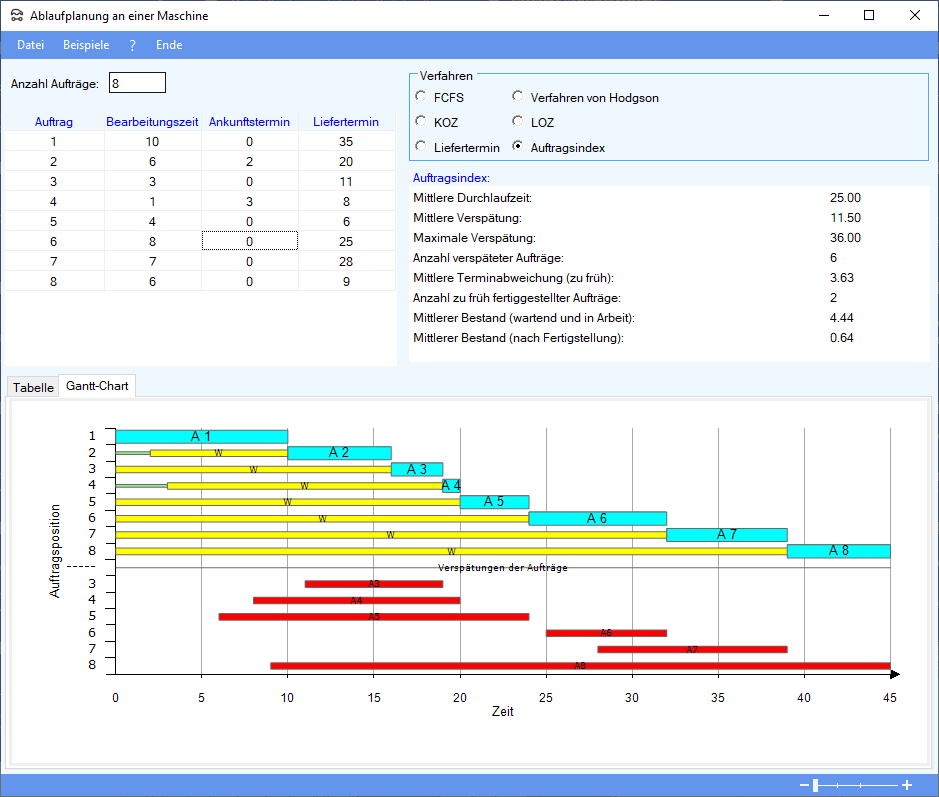The image size is (939, 797).
Task: Open the question mark help menu
Action: (132, 45)
